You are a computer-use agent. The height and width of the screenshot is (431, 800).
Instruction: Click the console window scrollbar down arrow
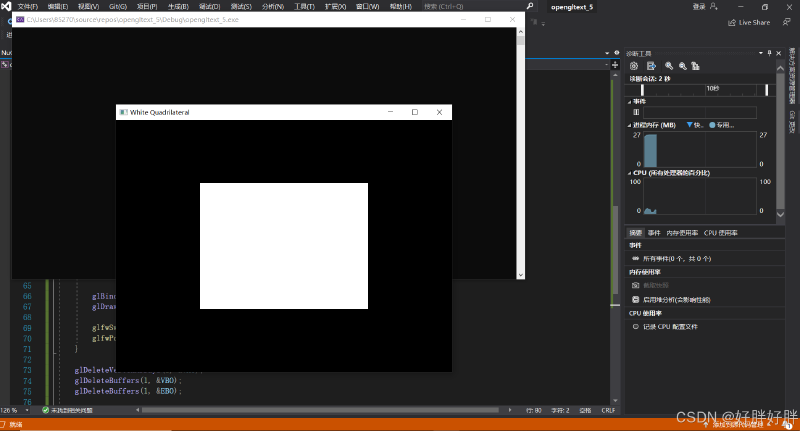(520, 275)
